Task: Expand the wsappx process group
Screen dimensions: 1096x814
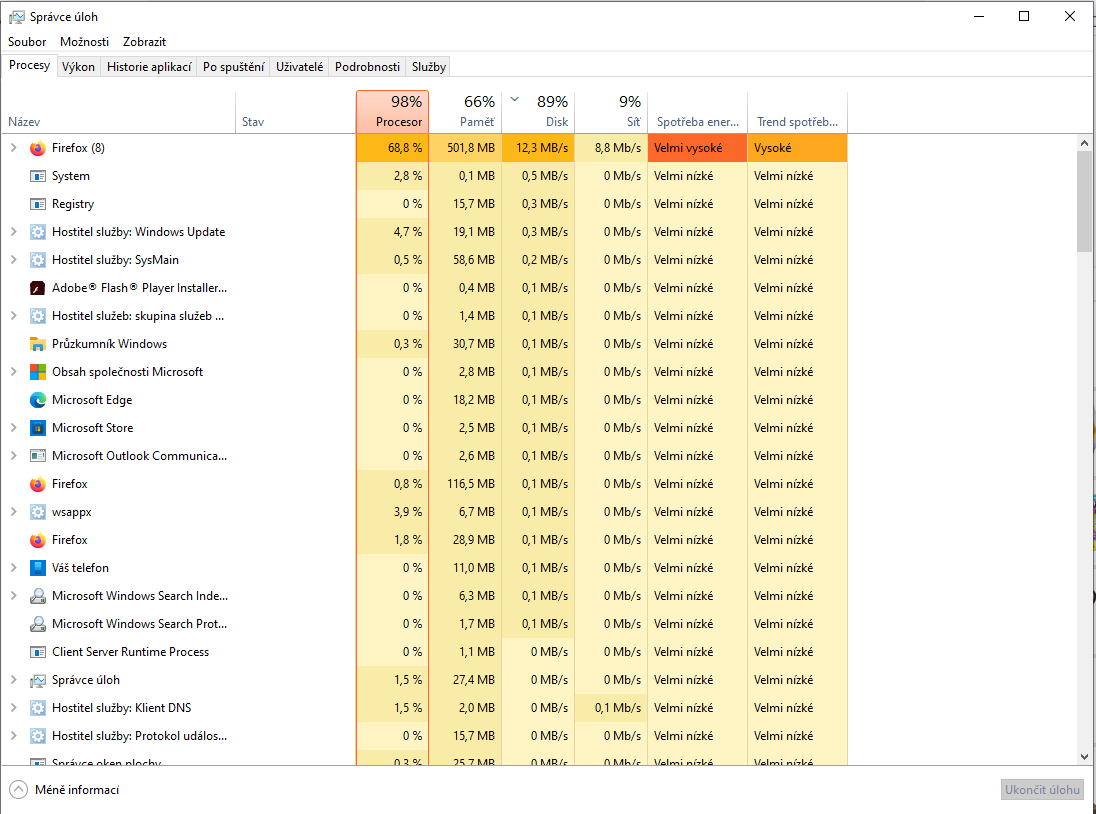Action: [14, 512]
